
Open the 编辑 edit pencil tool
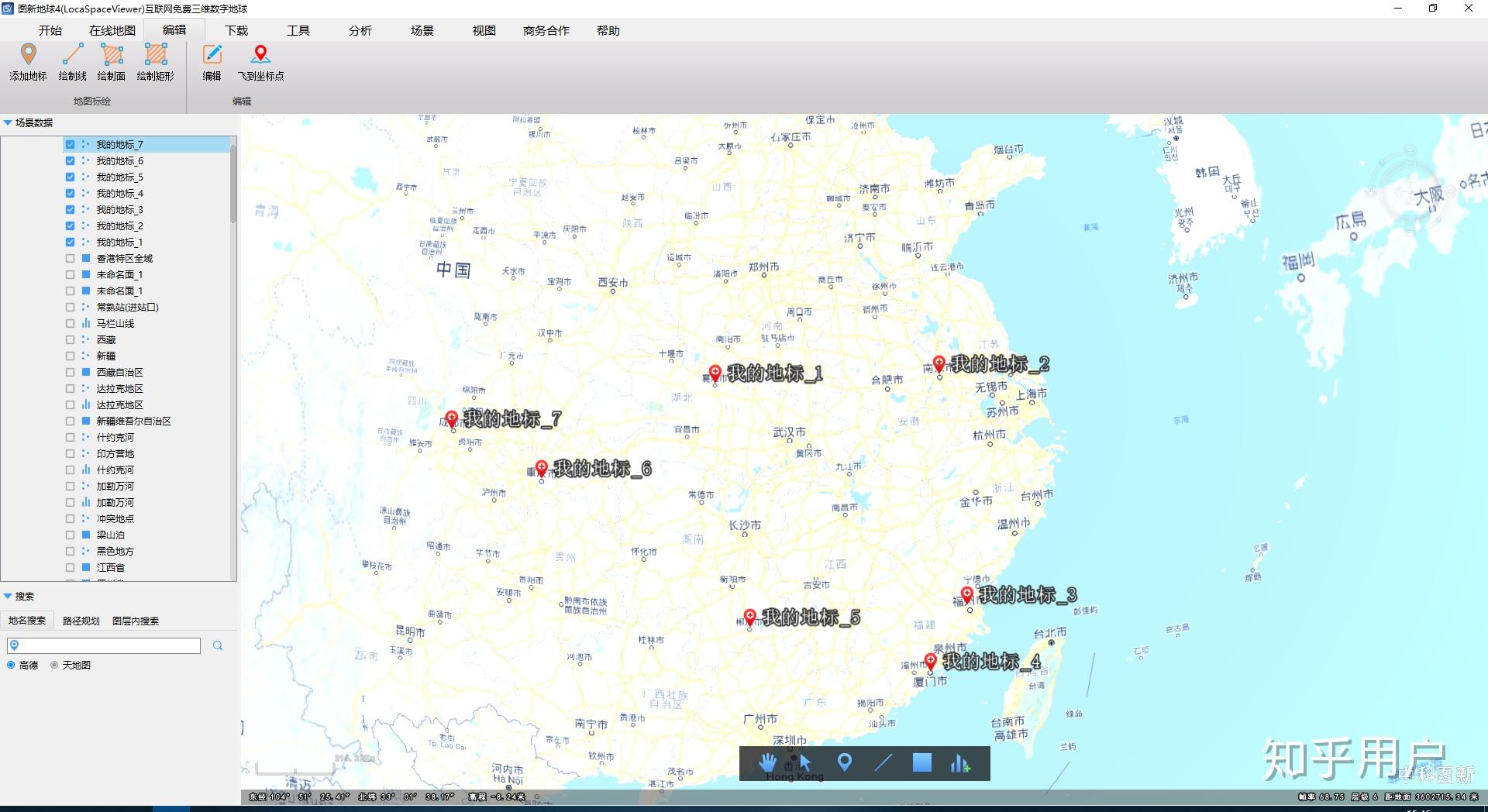212,62
